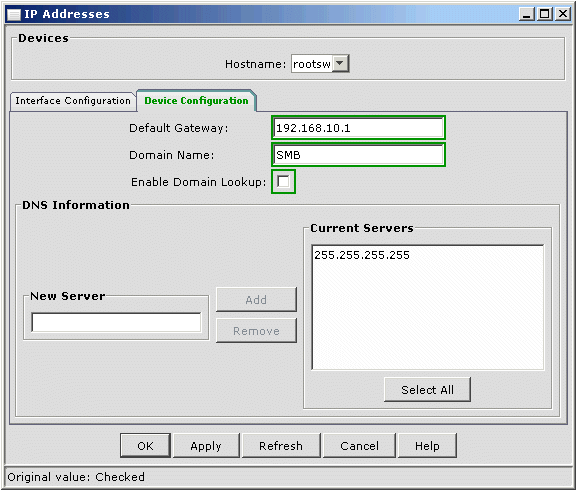The width and height of the screenshot is (576, 490).
Task: Click the Refresh button
Action: [x=281, y=446]
